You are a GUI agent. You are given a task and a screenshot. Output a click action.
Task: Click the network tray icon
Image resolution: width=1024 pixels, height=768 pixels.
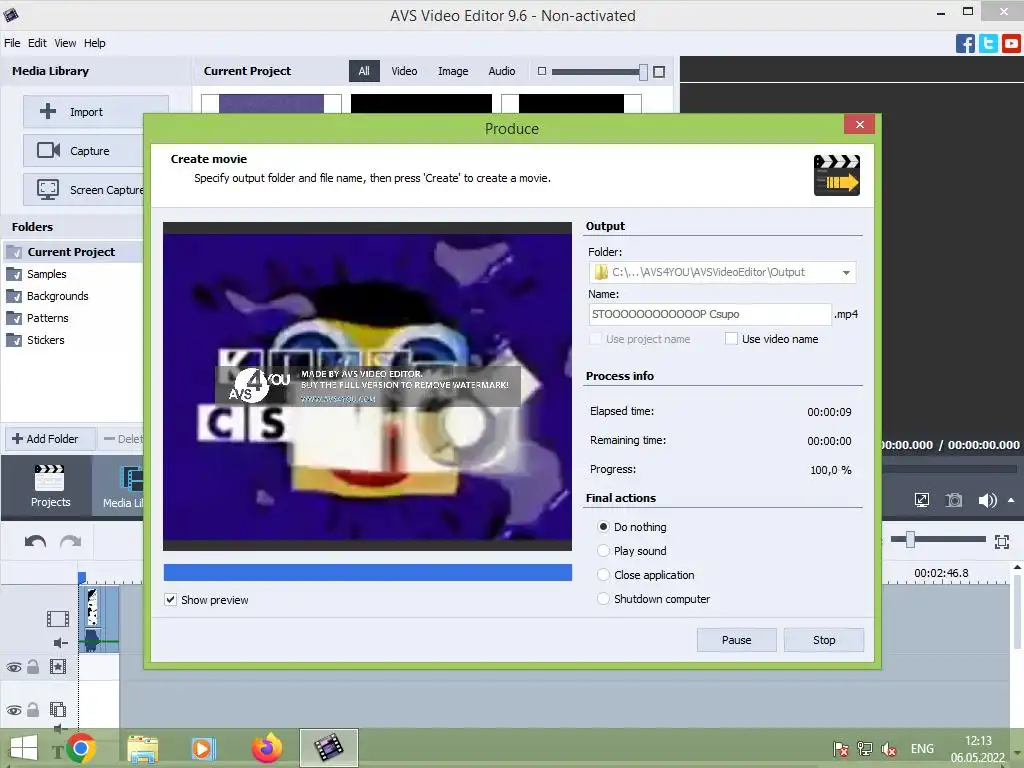(x=865, y=749)
